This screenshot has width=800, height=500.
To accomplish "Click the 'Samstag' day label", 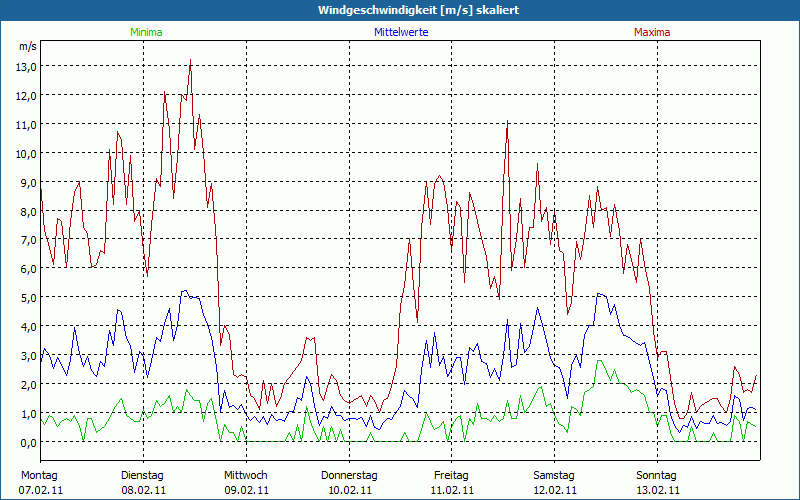I will tap(554, 475).
